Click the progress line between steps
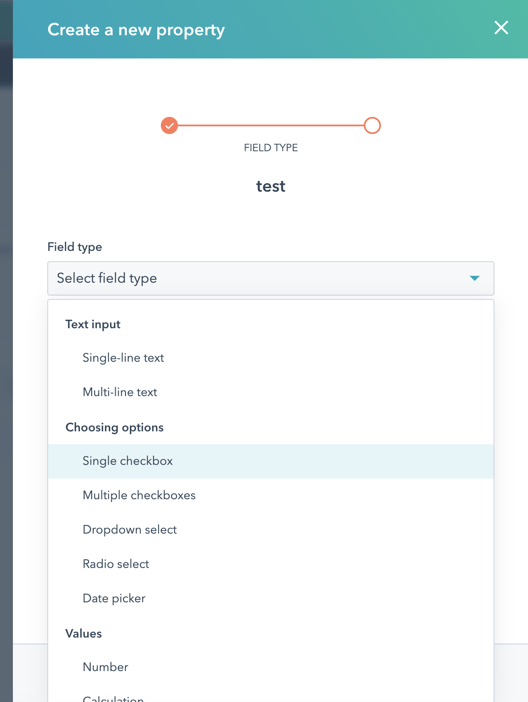528x702 pixels. 270,126
